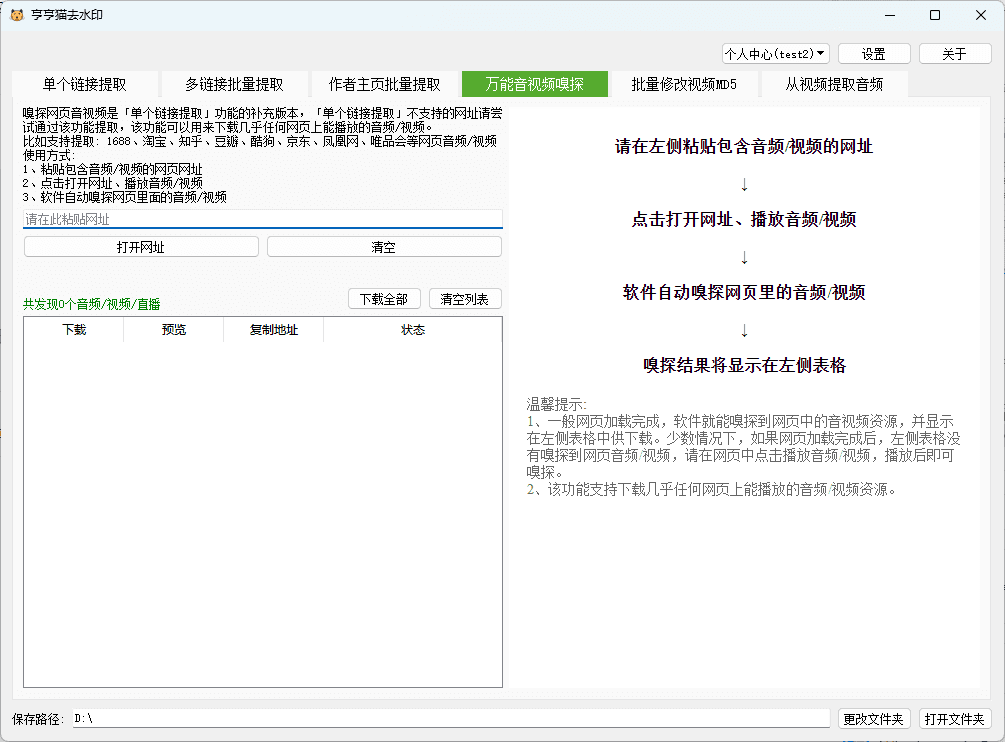Click the 打开网址 button
This screenshot has width=1005, height=742.
point(140,246)
